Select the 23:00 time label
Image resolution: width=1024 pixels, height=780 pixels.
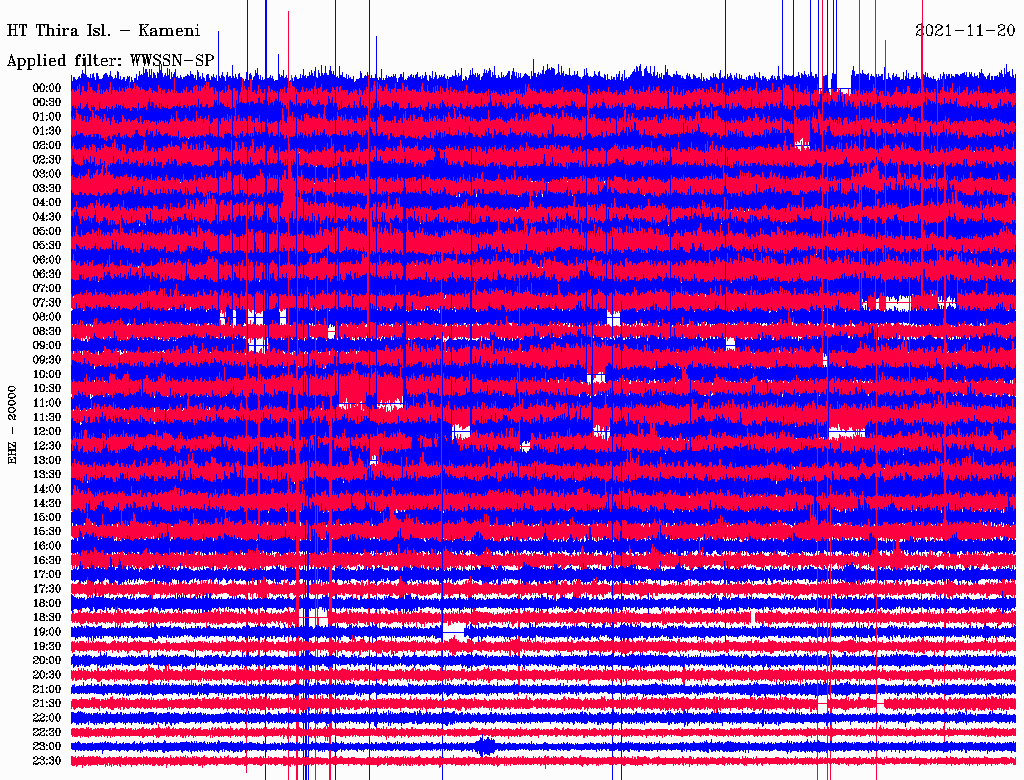pyautogui.click(x=46, y=747)
